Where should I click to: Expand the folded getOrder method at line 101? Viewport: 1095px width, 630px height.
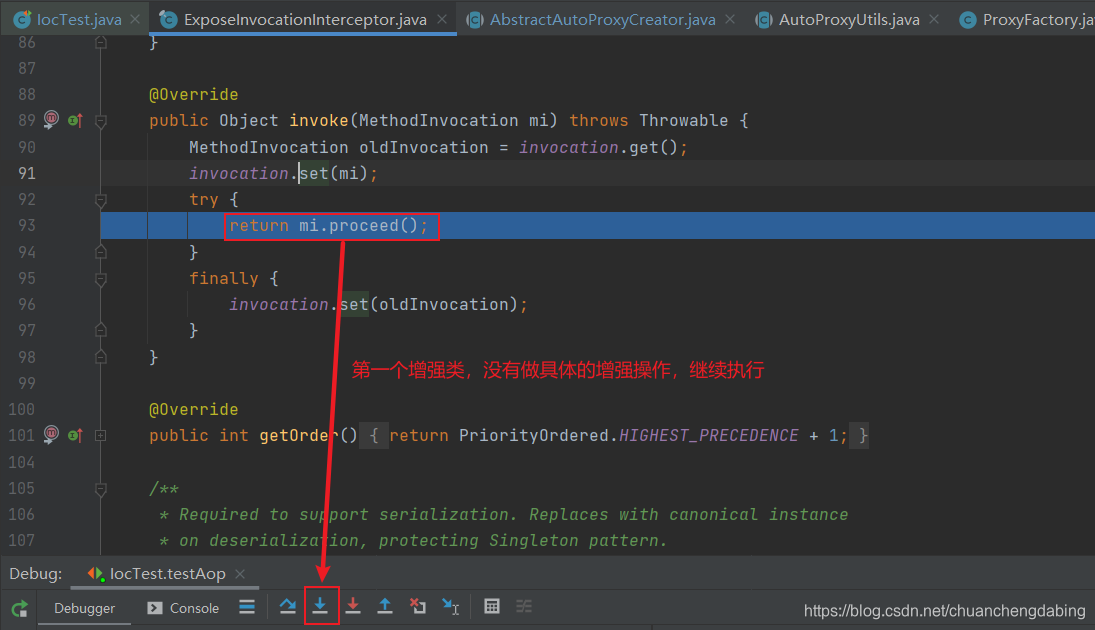[x=101, y=436]
